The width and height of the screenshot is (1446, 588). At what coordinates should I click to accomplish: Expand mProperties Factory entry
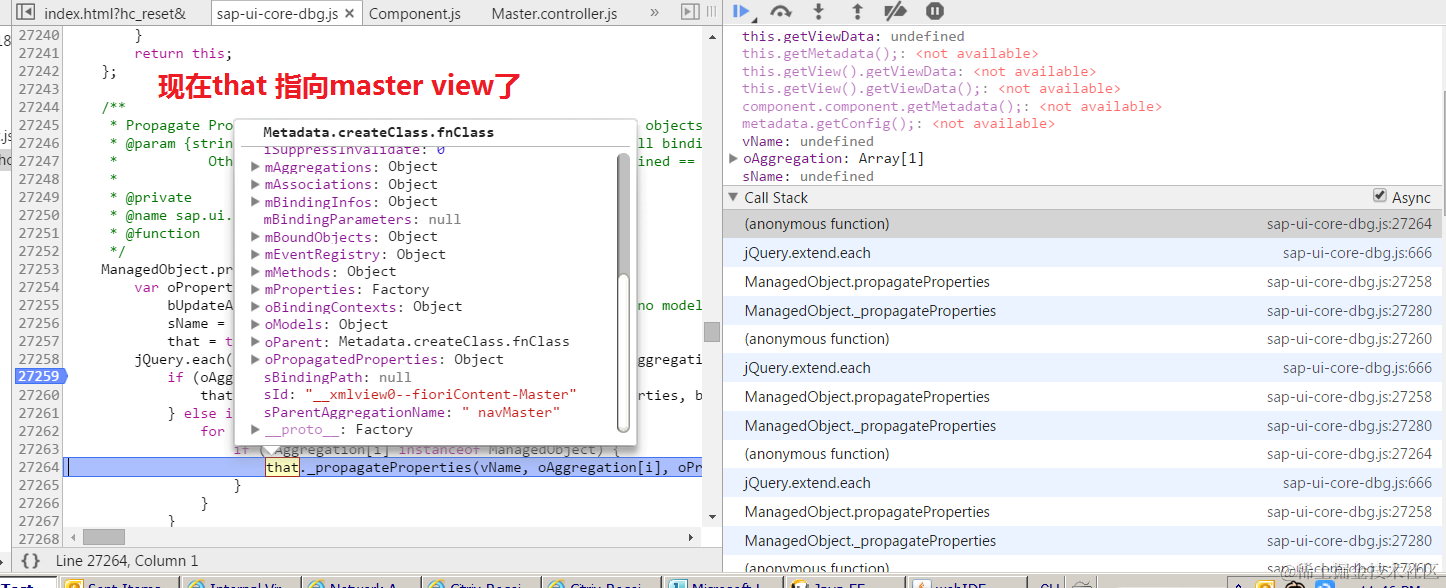coord(256,289)
